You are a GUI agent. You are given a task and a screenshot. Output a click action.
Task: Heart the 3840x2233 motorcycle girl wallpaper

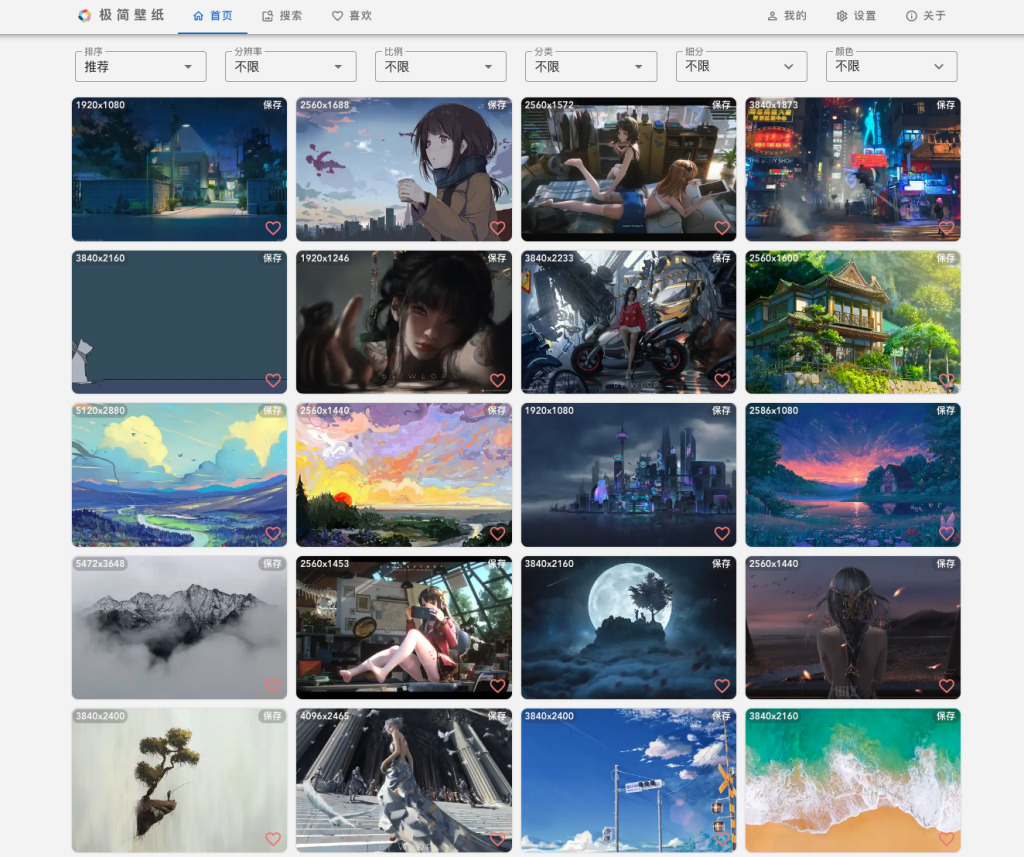point(722,380)
